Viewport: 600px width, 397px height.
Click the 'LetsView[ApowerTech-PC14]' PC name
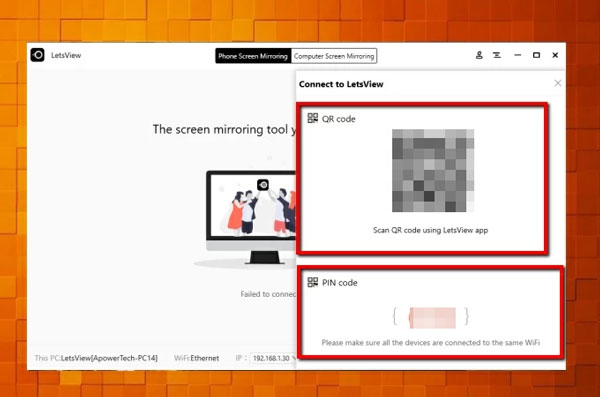[x=109, y=358]
